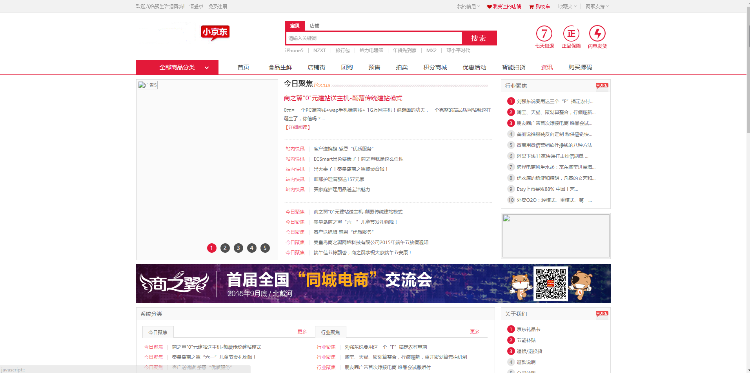The image size is (750, 373).
Task: Open the DCSmart article row in news list
Action: (x=358, y=158)
